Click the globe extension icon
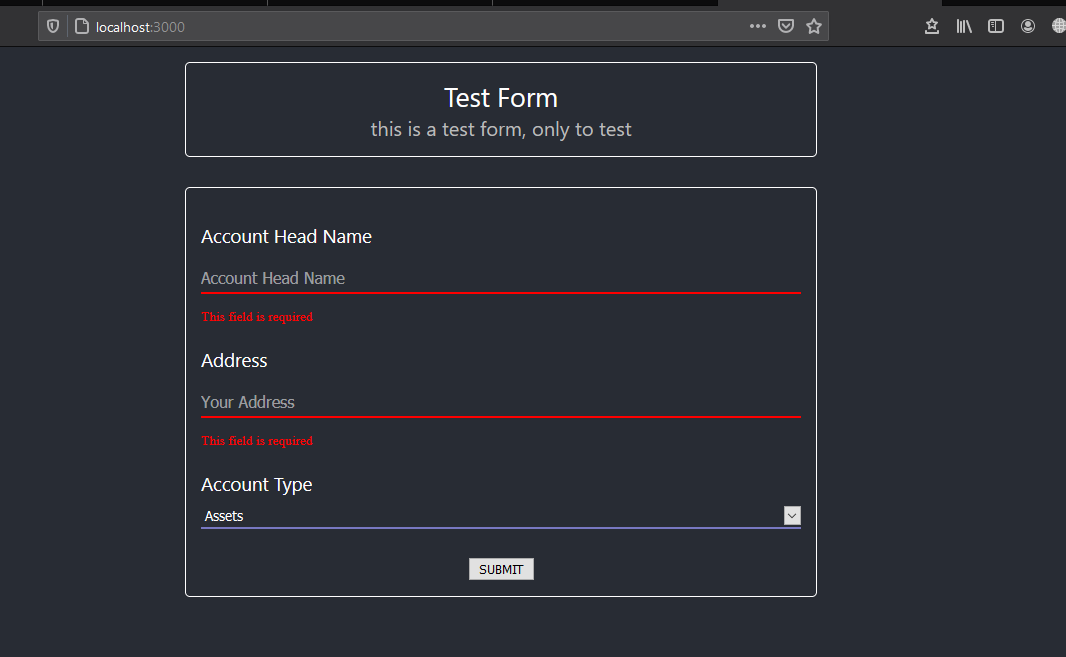 [x=1059, y=27]
